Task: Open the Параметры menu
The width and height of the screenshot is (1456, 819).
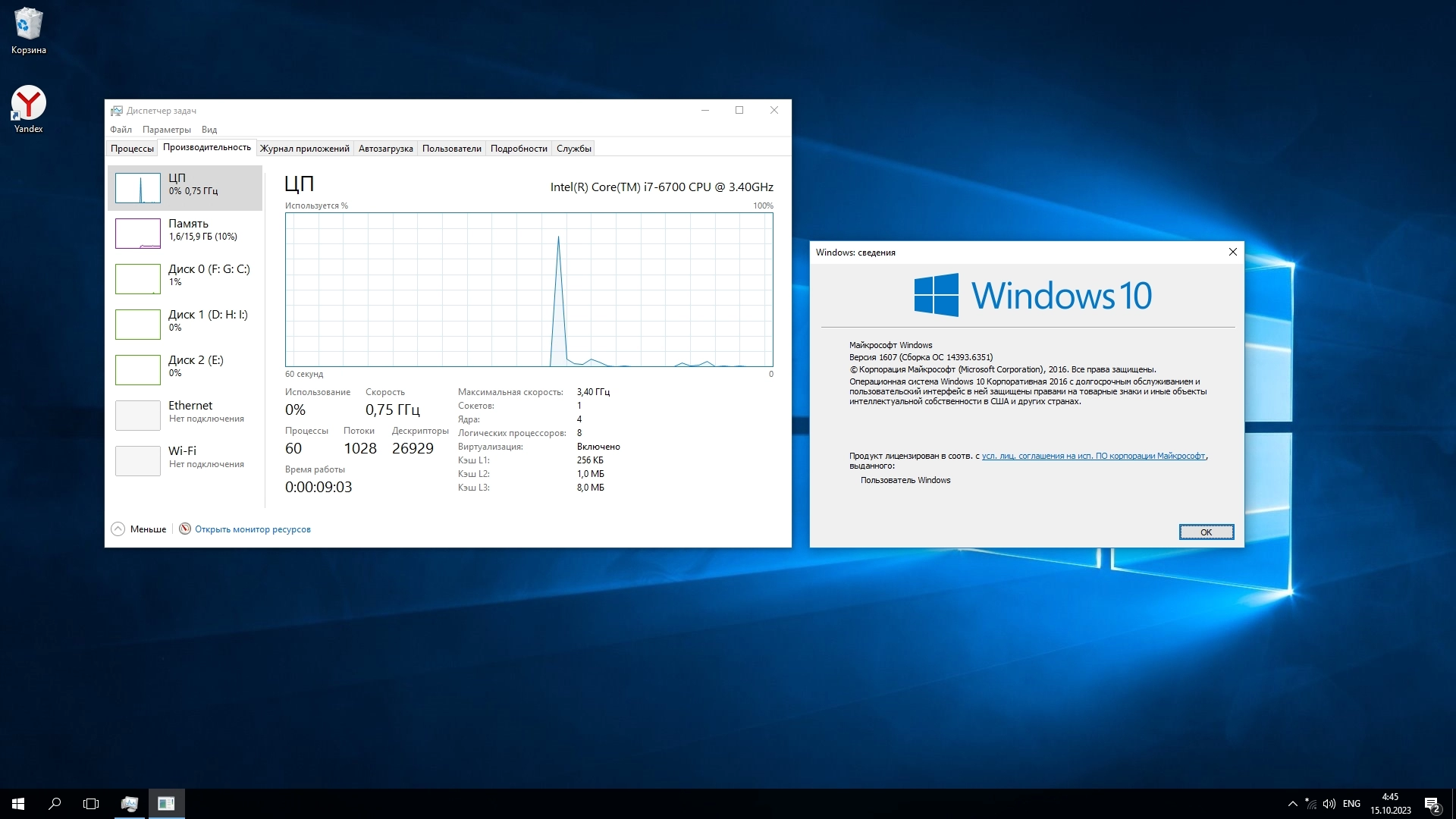Action: (x=167, y=130)
